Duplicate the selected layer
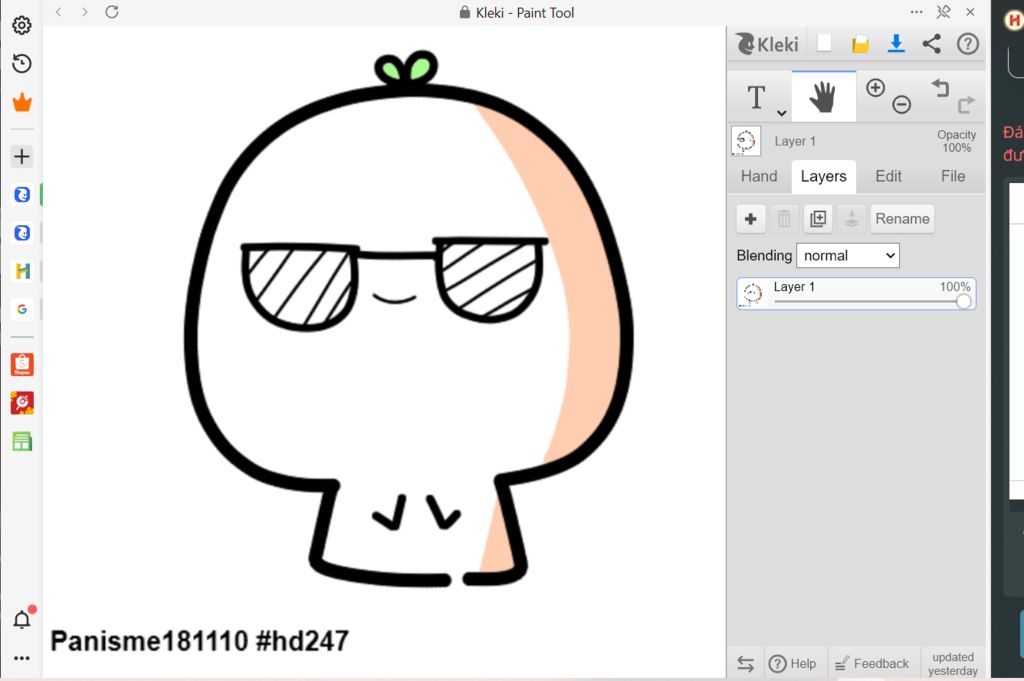The image size is (1024, 681). point(818,219)
